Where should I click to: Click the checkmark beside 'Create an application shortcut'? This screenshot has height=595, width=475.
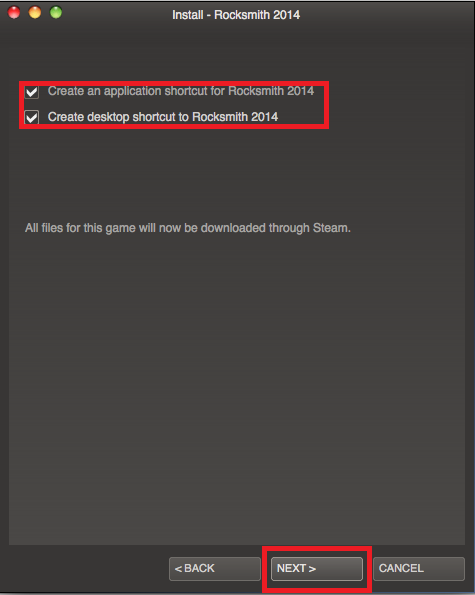(31, 91)
